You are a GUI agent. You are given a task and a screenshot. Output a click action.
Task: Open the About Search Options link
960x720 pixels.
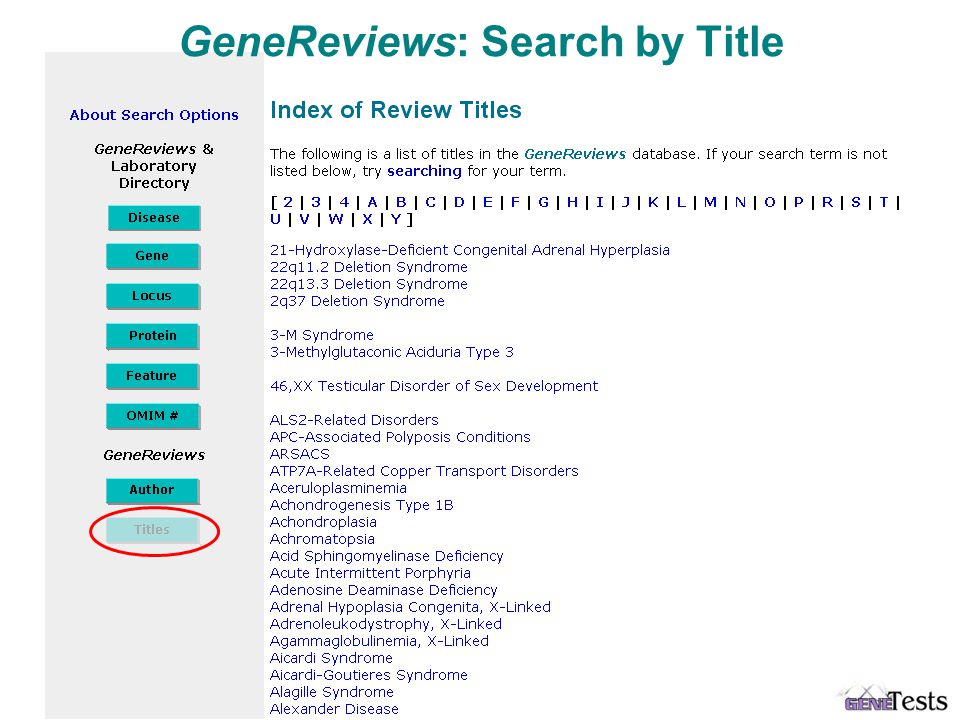(154, 115)
